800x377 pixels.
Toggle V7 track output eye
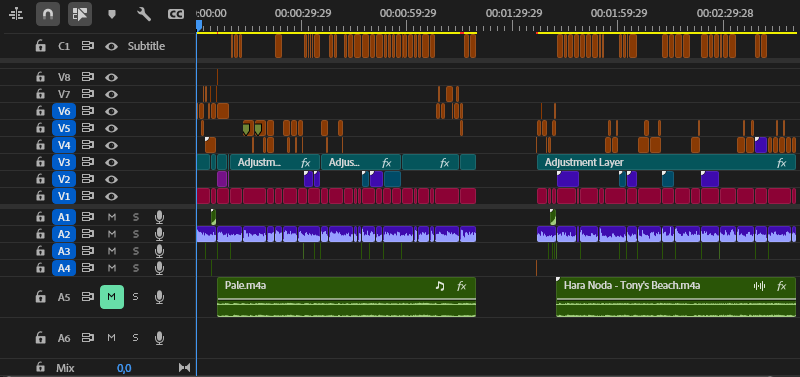111,94
